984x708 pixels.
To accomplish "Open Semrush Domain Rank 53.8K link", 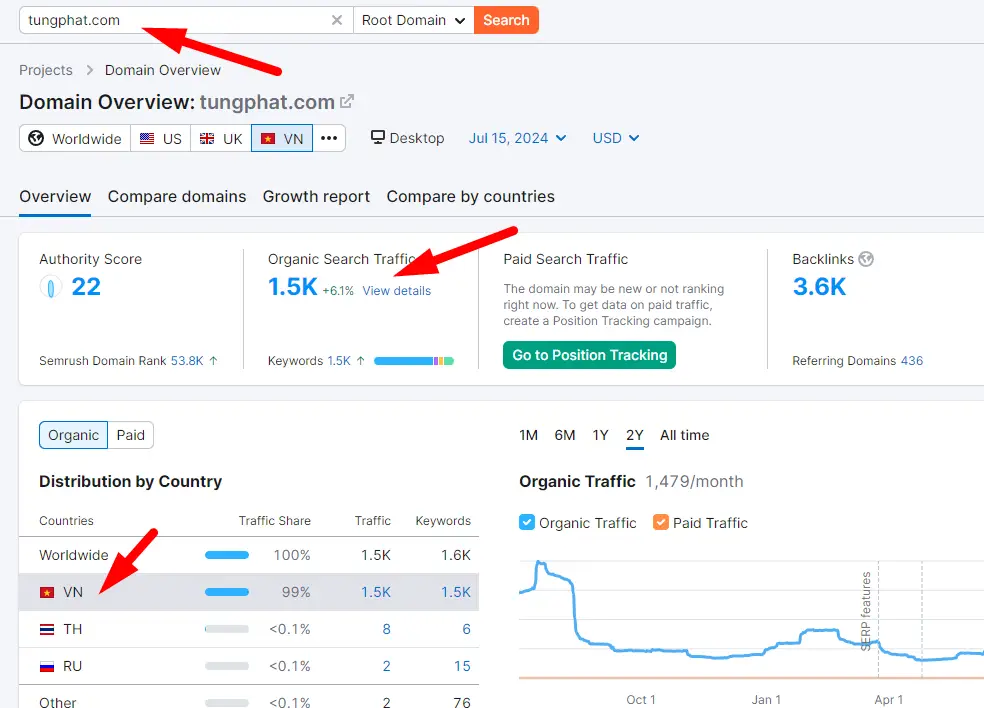I will click(x=187, y=361).
